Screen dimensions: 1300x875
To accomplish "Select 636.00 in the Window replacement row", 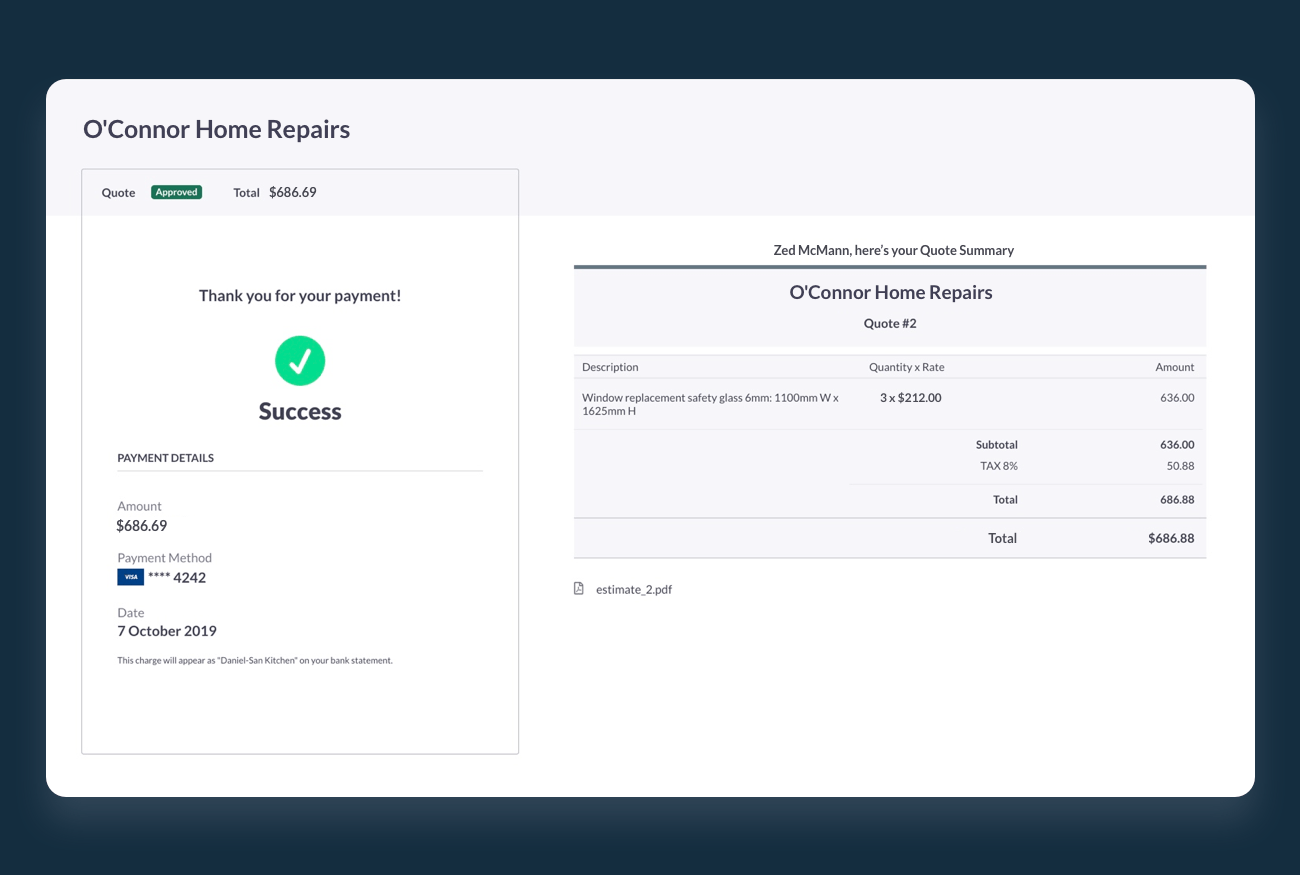I will [x=1177, y=398].
